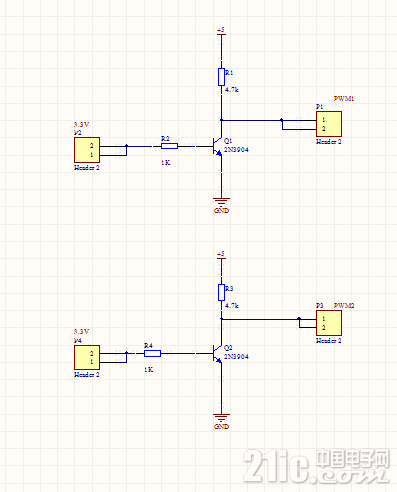Viewport: 397px width, 492px height.
Task: Click the 1K value under R4
Action: (149, 370)
